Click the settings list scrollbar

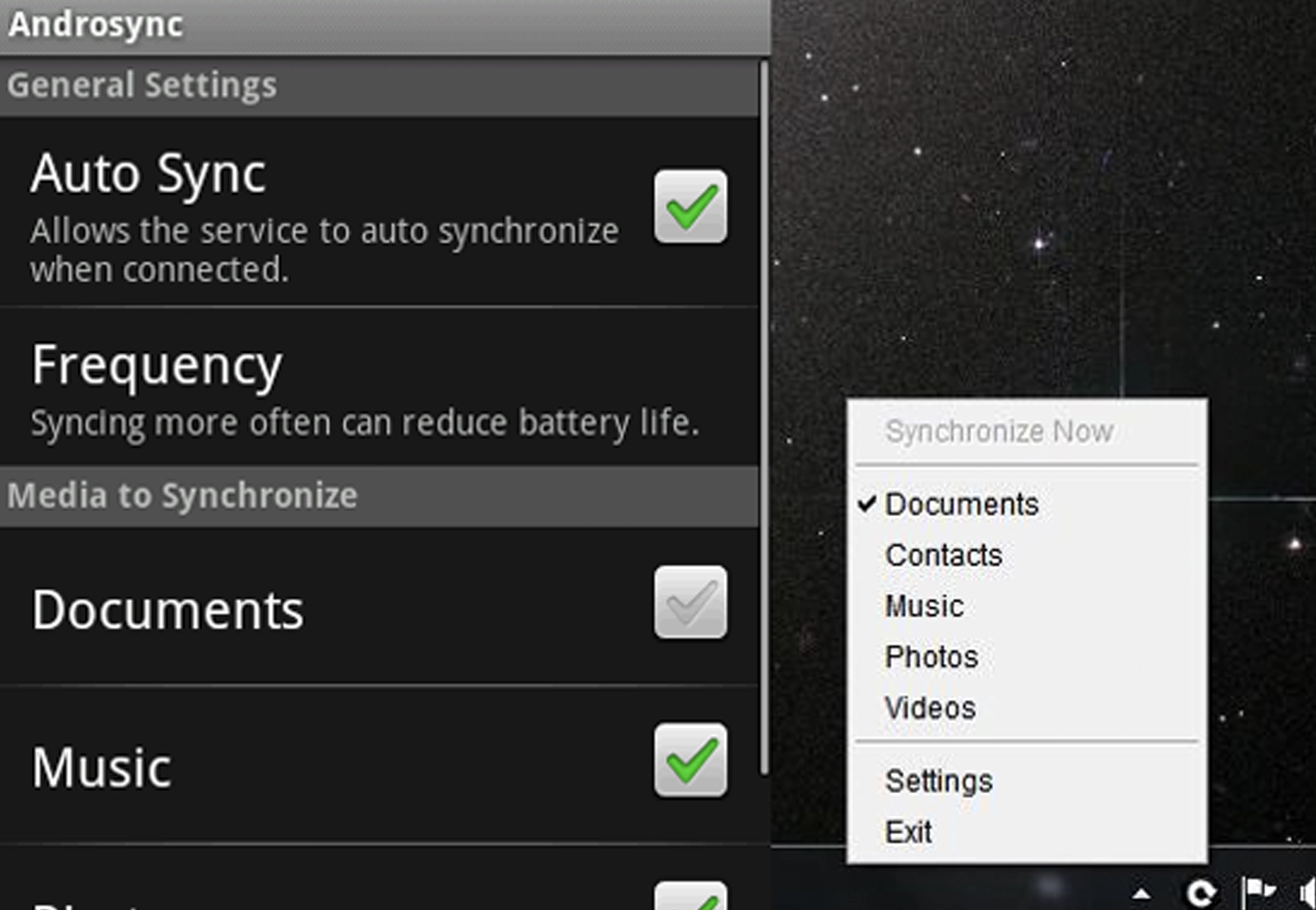764,418
